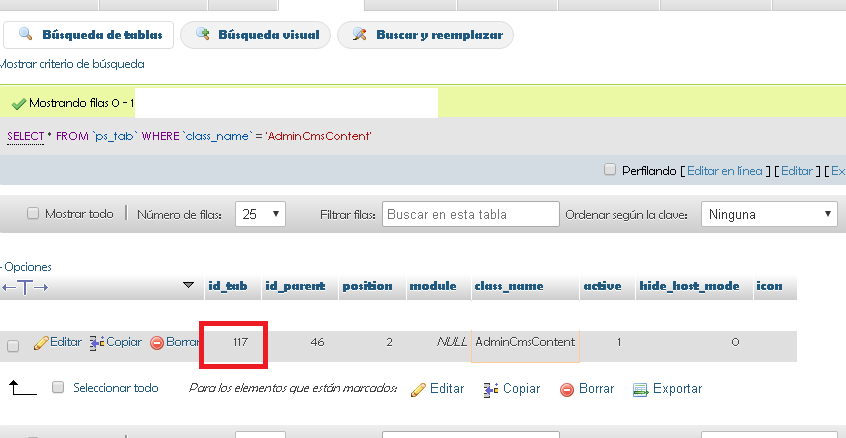Tick the Seleccionar todo checkbox
The image size is (846, 438).
pyautogui.click(x=58, y=388)
